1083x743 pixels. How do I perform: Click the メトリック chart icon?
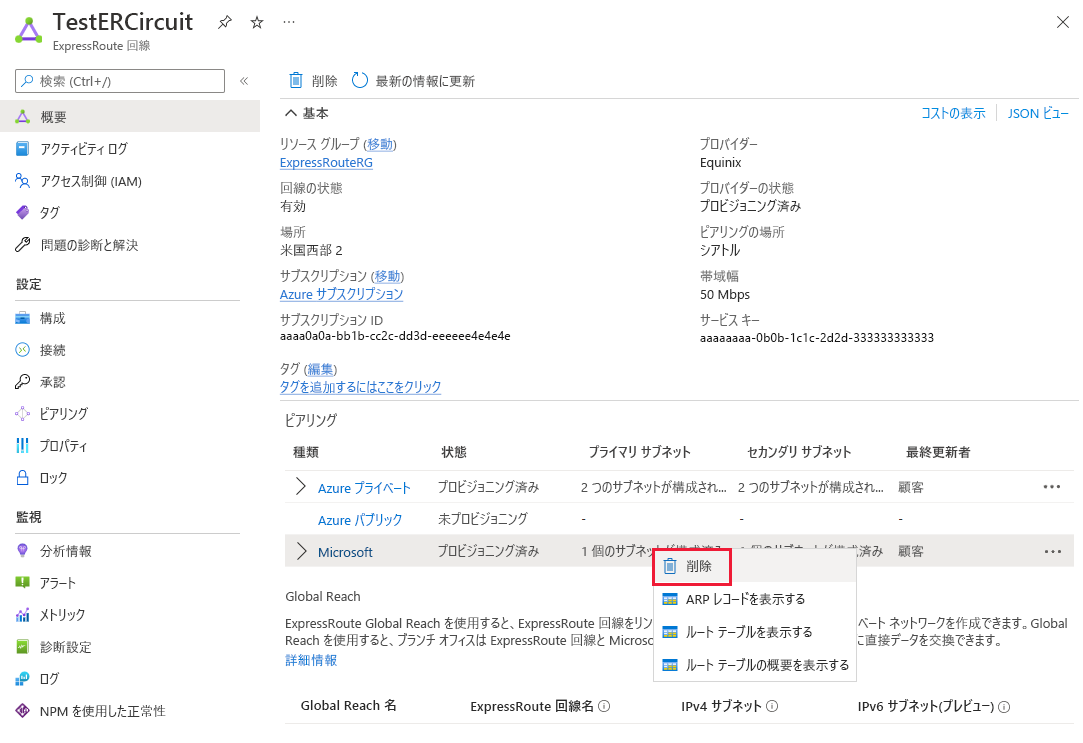(23, 615)
